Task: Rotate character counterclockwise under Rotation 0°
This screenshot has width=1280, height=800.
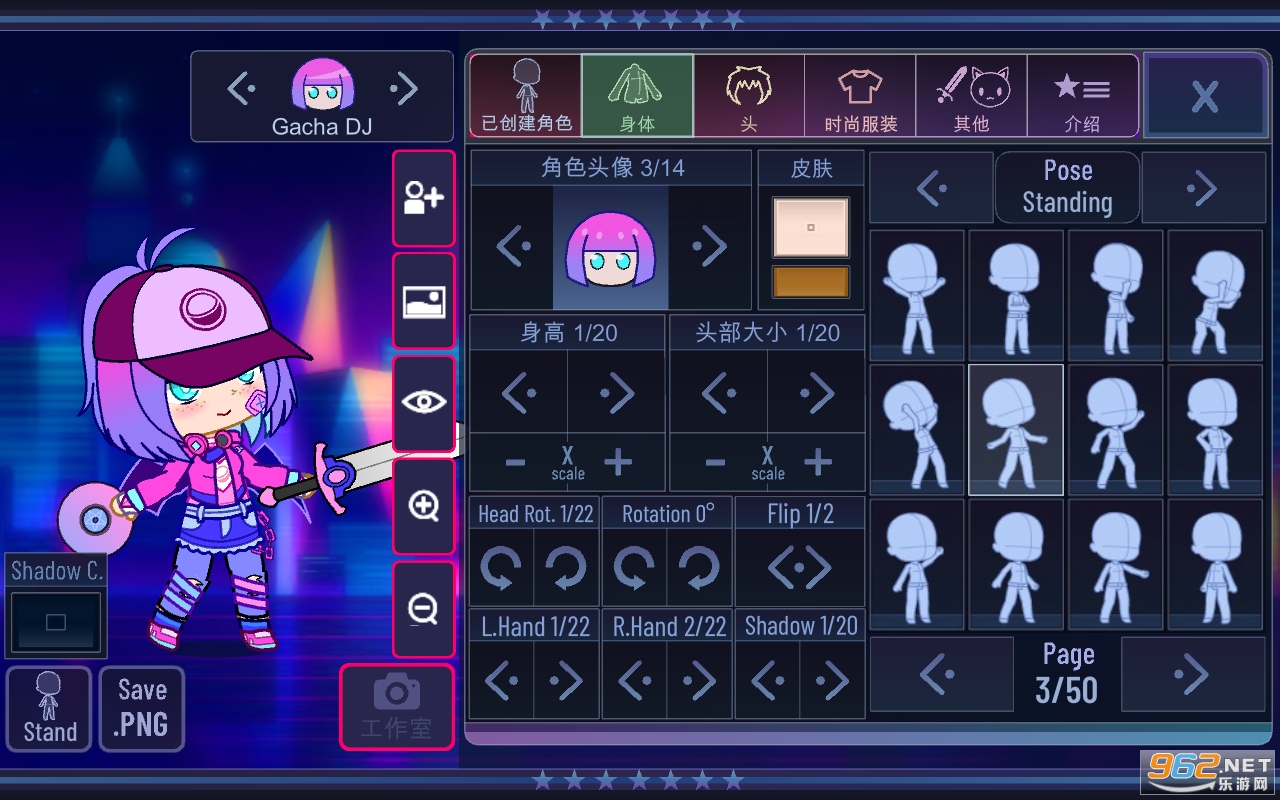Action: click(x=635, y=568)
